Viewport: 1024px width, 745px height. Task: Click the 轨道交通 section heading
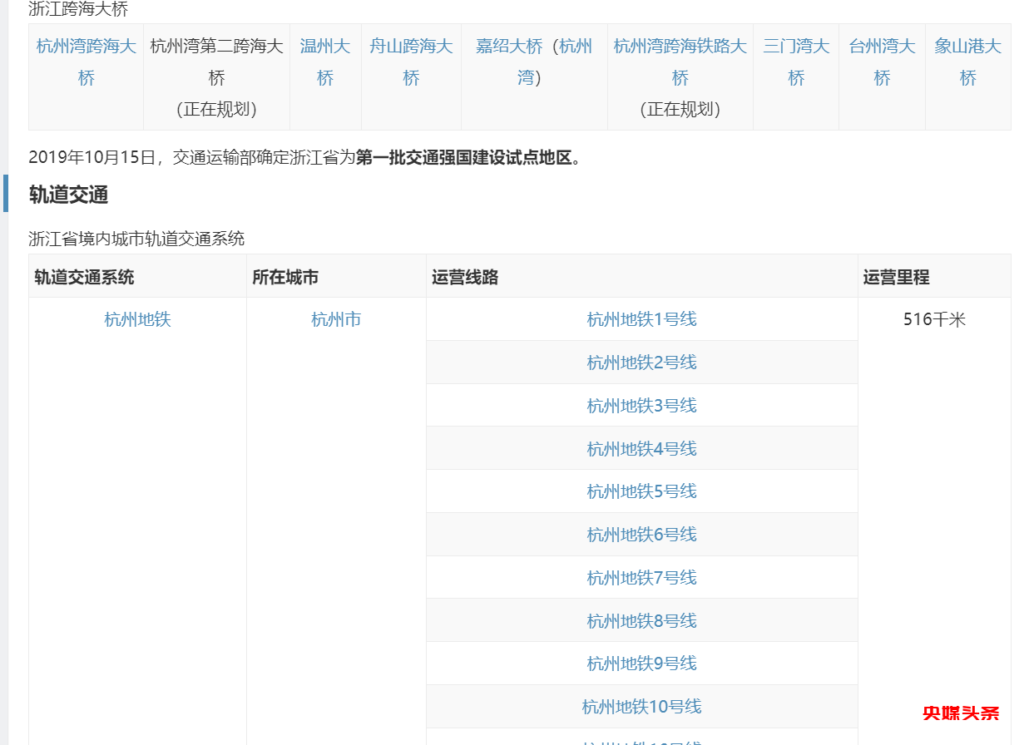coord(68,195)
